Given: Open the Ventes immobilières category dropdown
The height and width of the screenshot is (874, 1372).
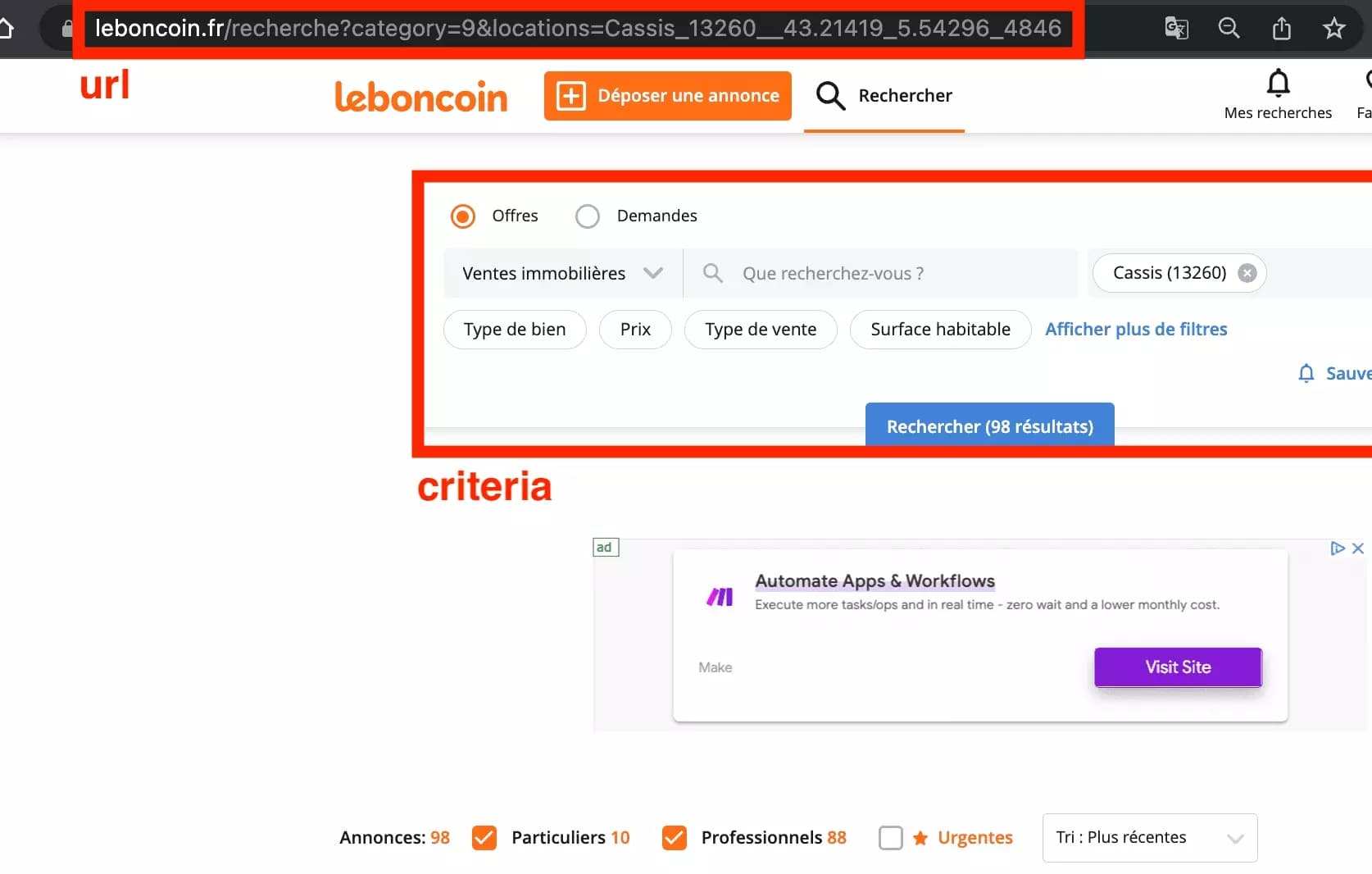Looking at the screenshot, I should (563, 273).
